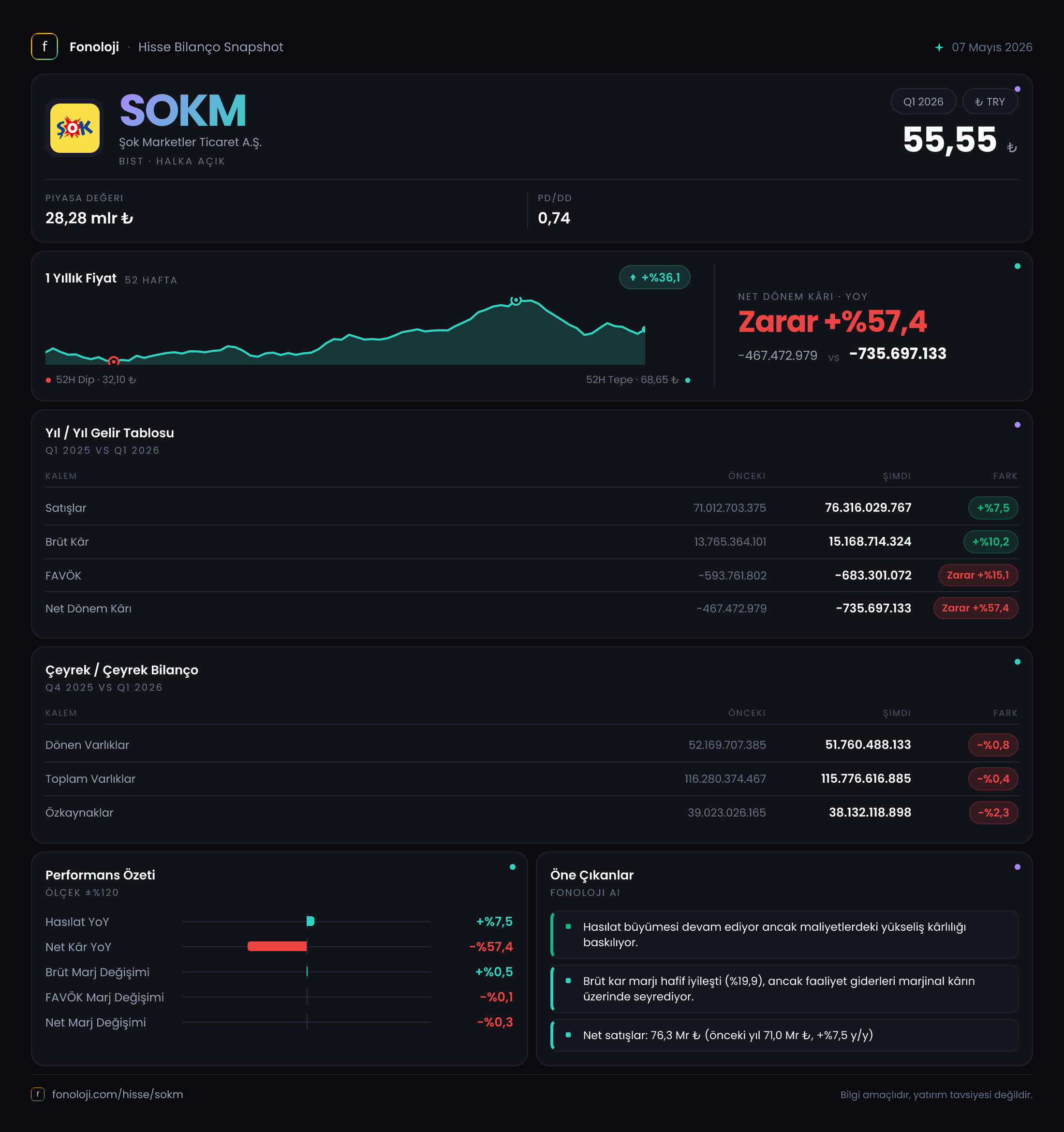Viewport: 1064px width, 1132px height.
Task: Click the green sparkle icon beside date
Action: (939, 47)
